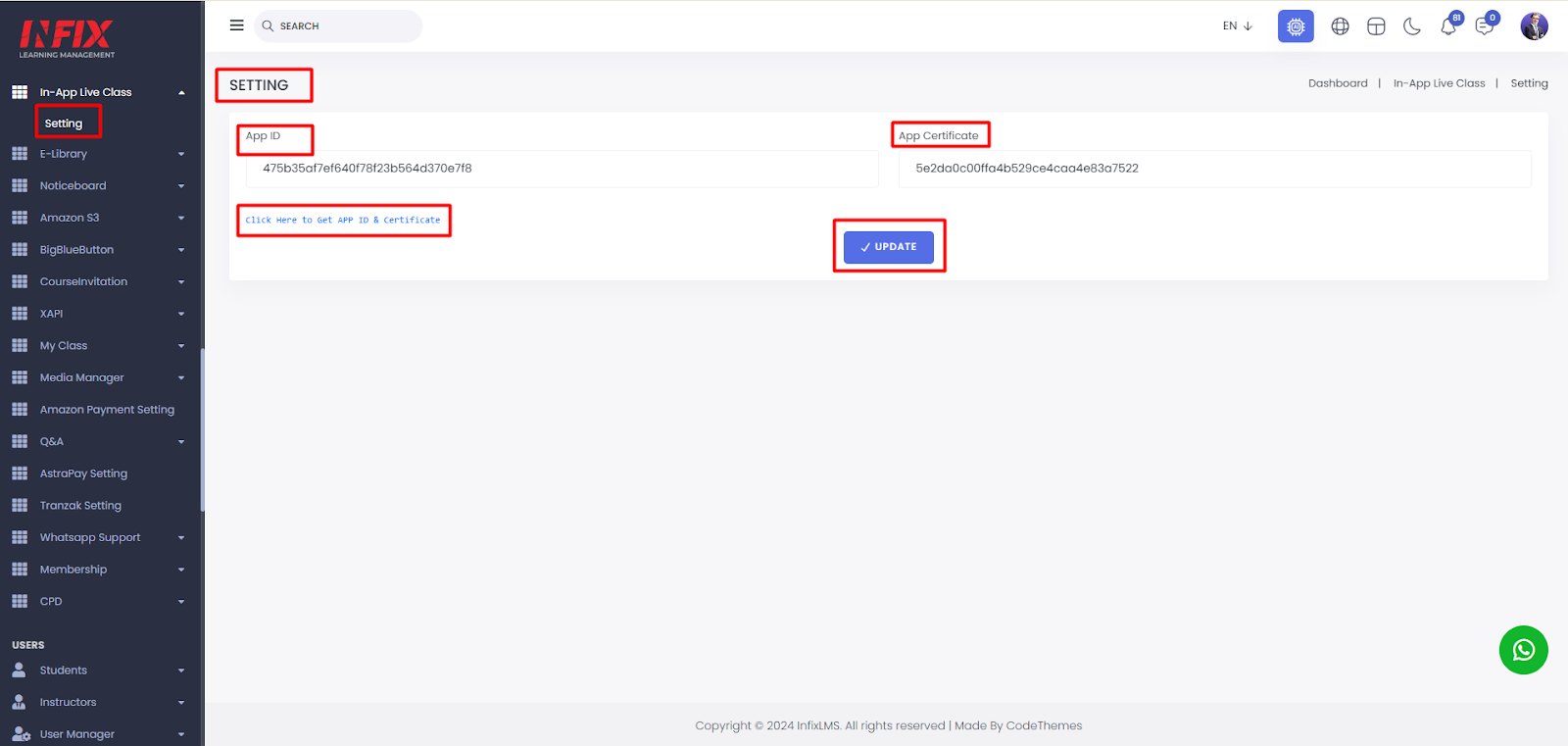Viewport: 1568px width, 746px height.
Task: Click the search magnifier icon
Action: (268, 26)
